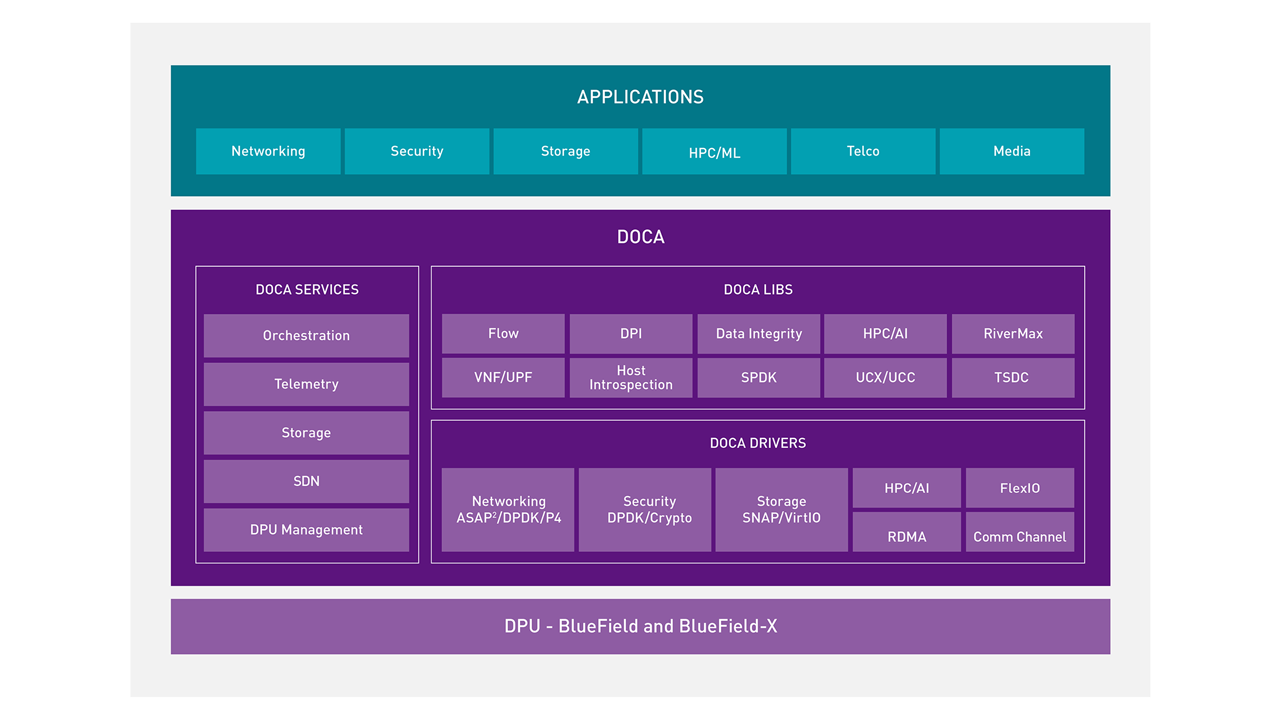Image resolution: width=1280 pixels, height=719 pixels.
Task: Click the APPLICATIONS heading
Action: 640,97
